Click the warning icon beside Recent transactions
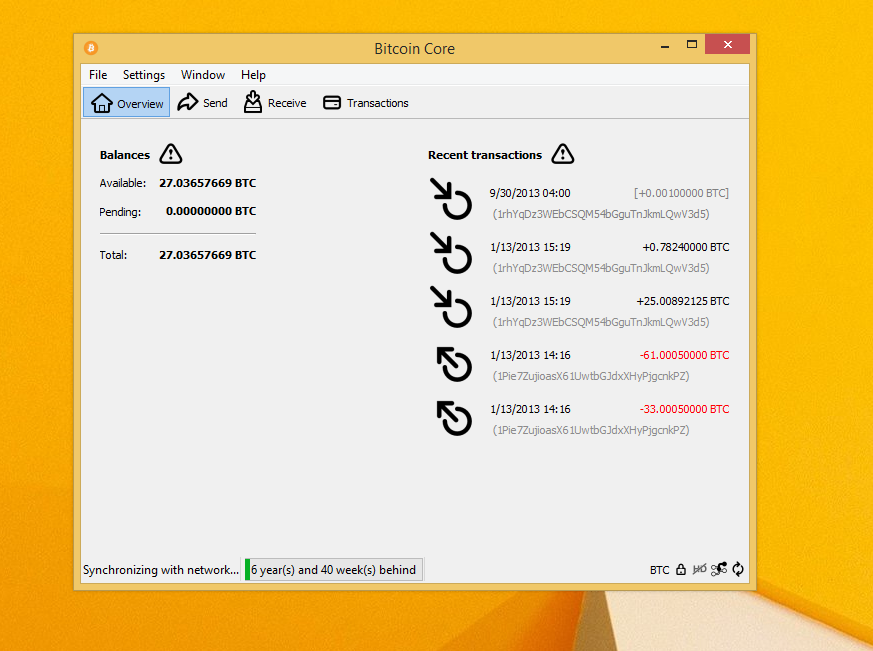This screenshot has width=873, height=651. coord(563,154)
